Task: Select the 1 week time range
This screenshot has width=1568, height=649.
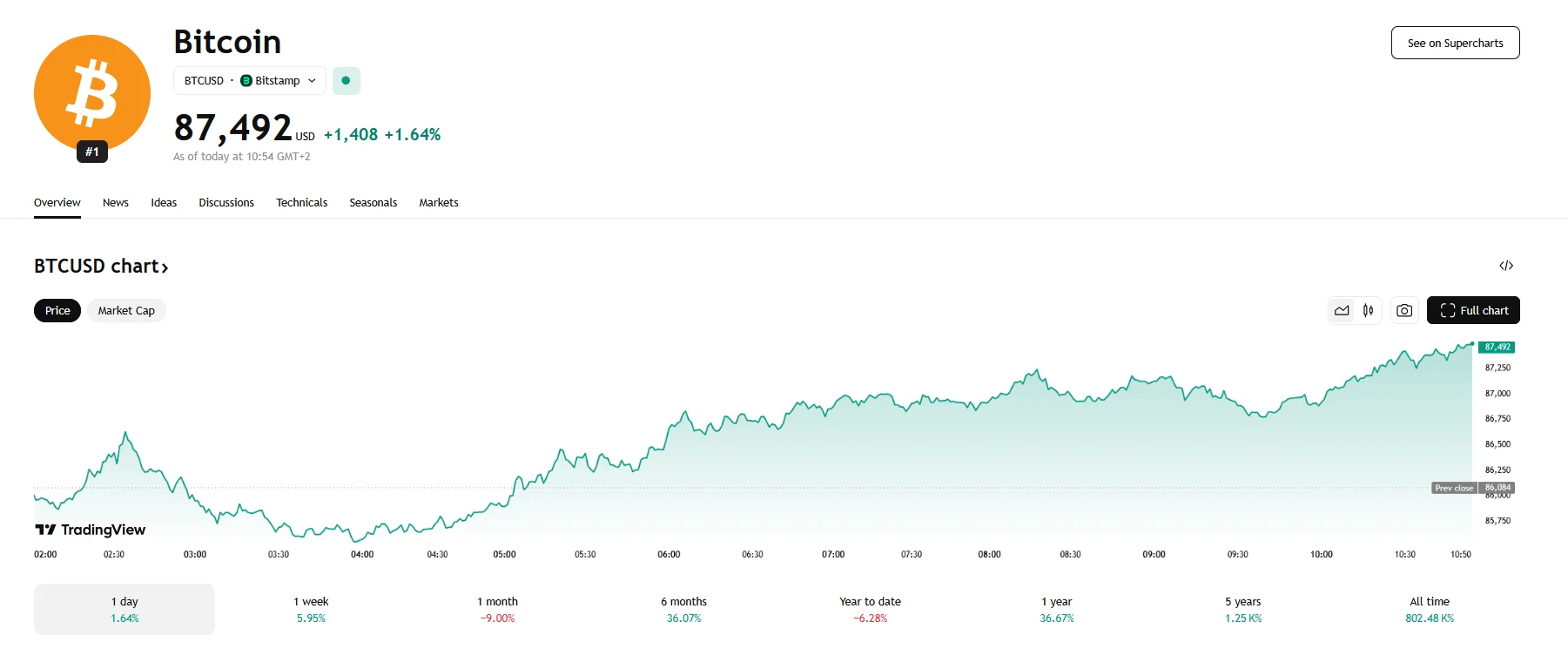Action: [x=311, y=609]
